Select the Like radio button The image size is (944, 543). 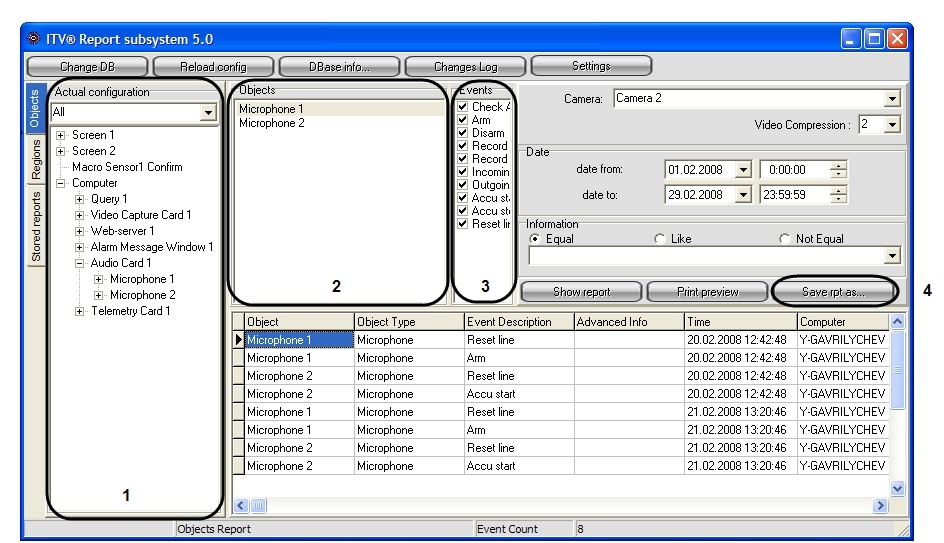pos(659,239)
